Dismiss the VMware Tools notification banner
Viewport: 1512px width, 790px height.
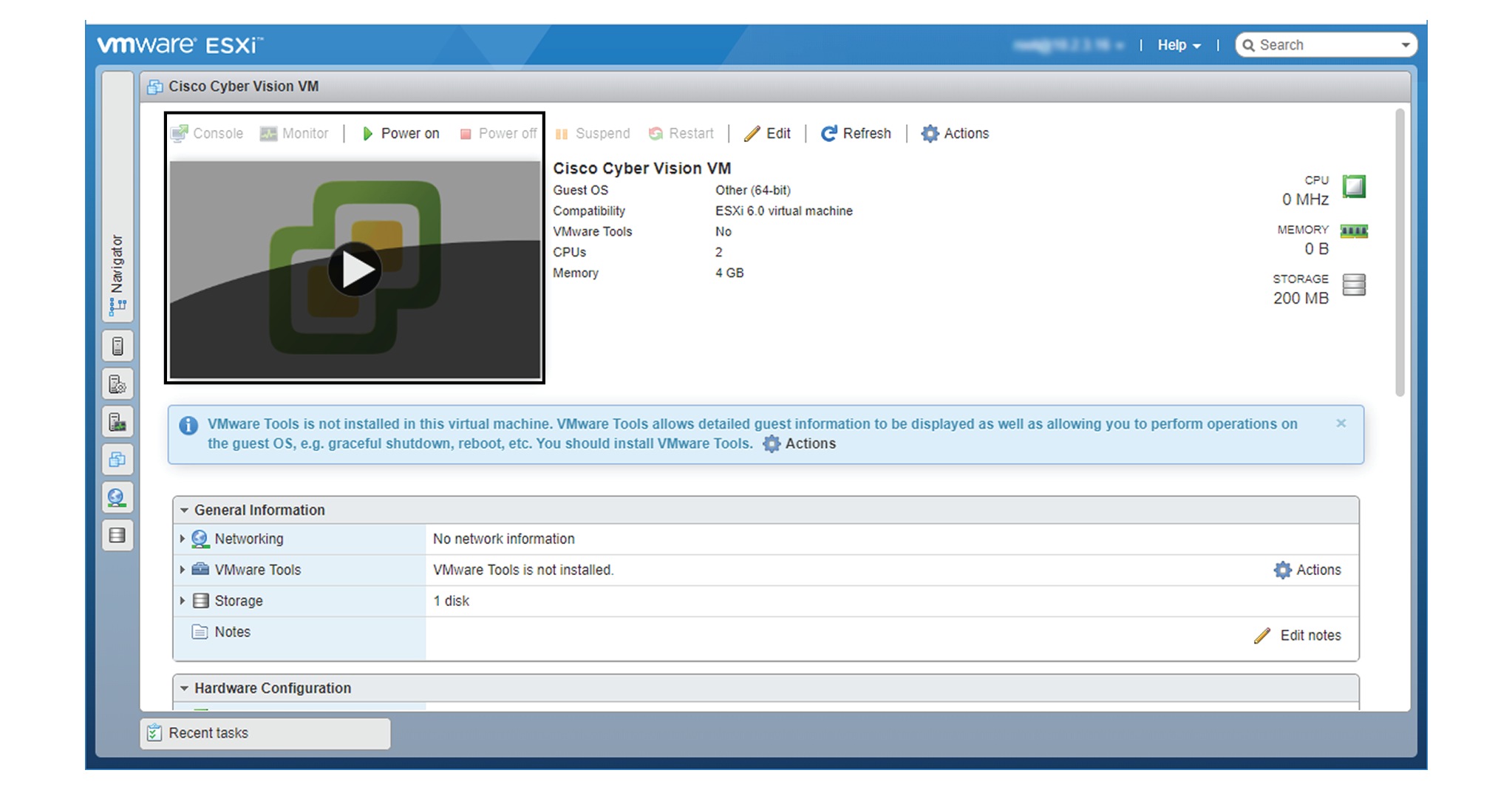click(x=1341, y=423)
